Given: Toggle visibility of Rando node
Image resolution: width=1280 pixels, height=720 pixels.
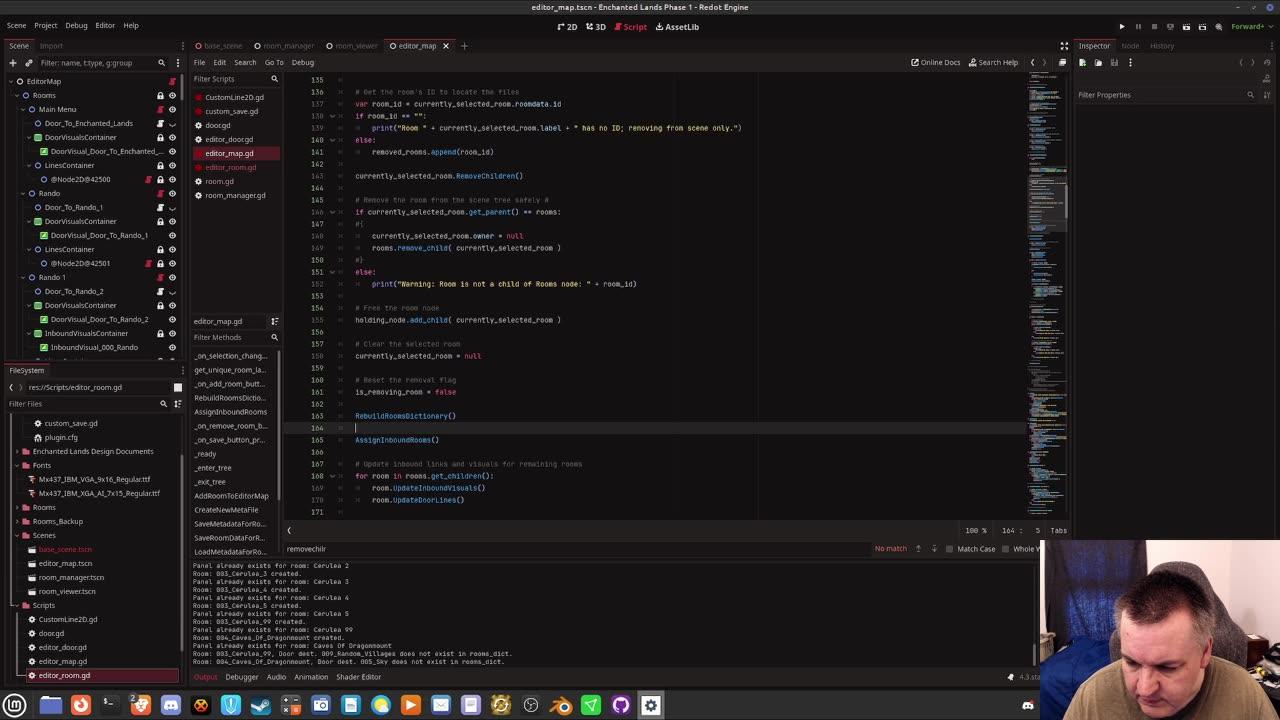Looking at the screenshot, I should (172, 193).
